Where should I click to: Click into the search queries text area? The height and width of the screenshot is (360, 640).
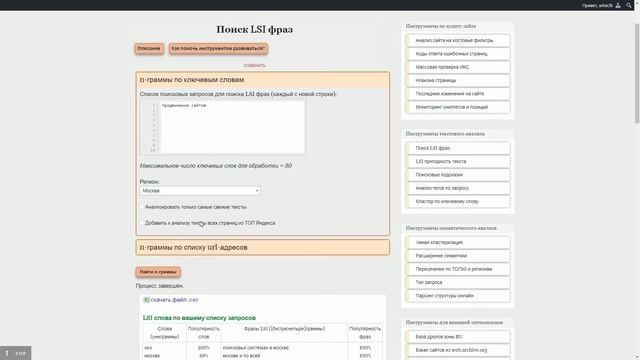(233, 127)
